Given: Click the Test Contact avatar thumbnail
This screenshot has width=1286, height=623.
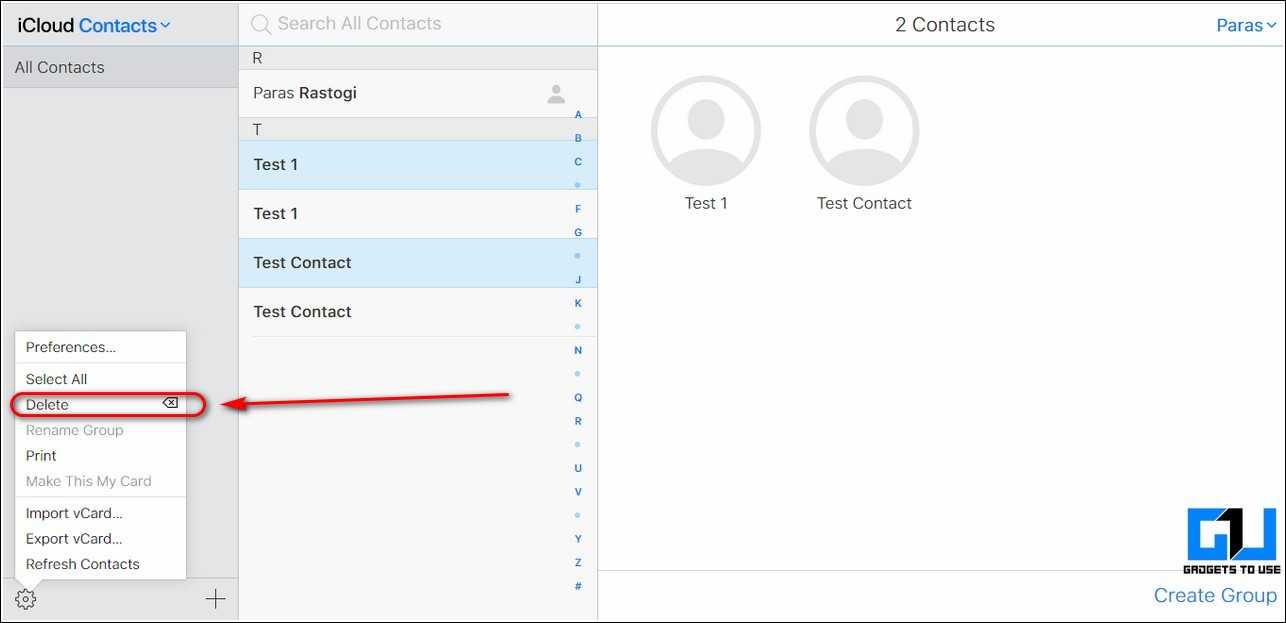Looking at the screenshot, I should pos(863,130).
